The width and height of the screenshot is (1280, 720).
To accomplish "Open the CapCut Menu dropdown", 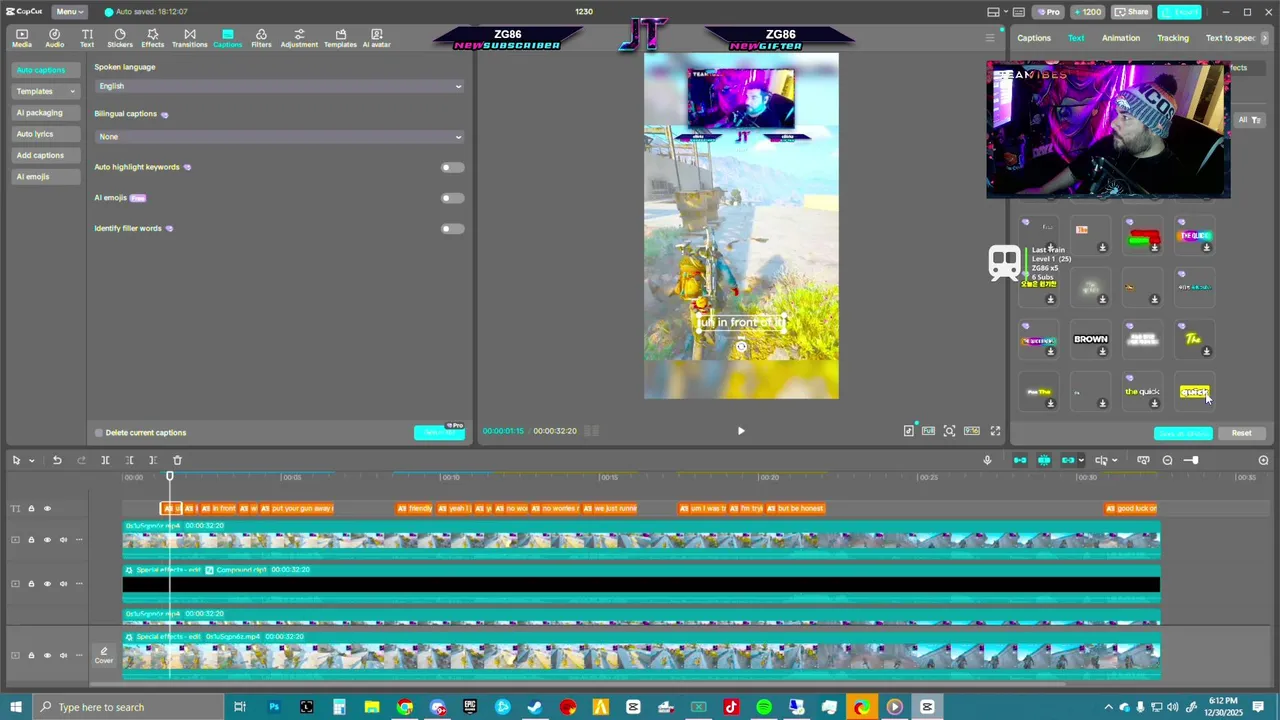I will [68, 12].
